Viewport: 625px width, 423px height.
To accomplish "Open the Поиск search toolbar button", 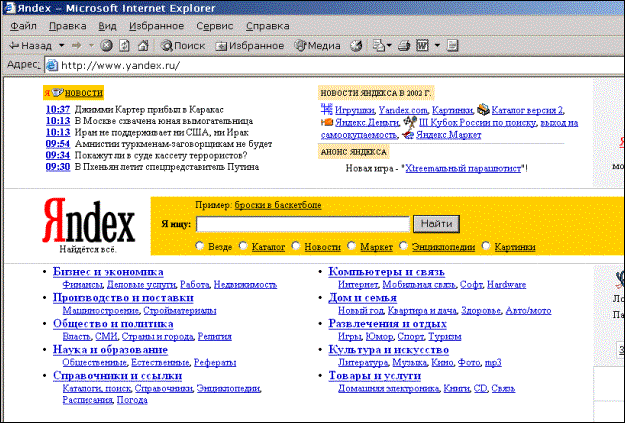I will coord(183,46).
